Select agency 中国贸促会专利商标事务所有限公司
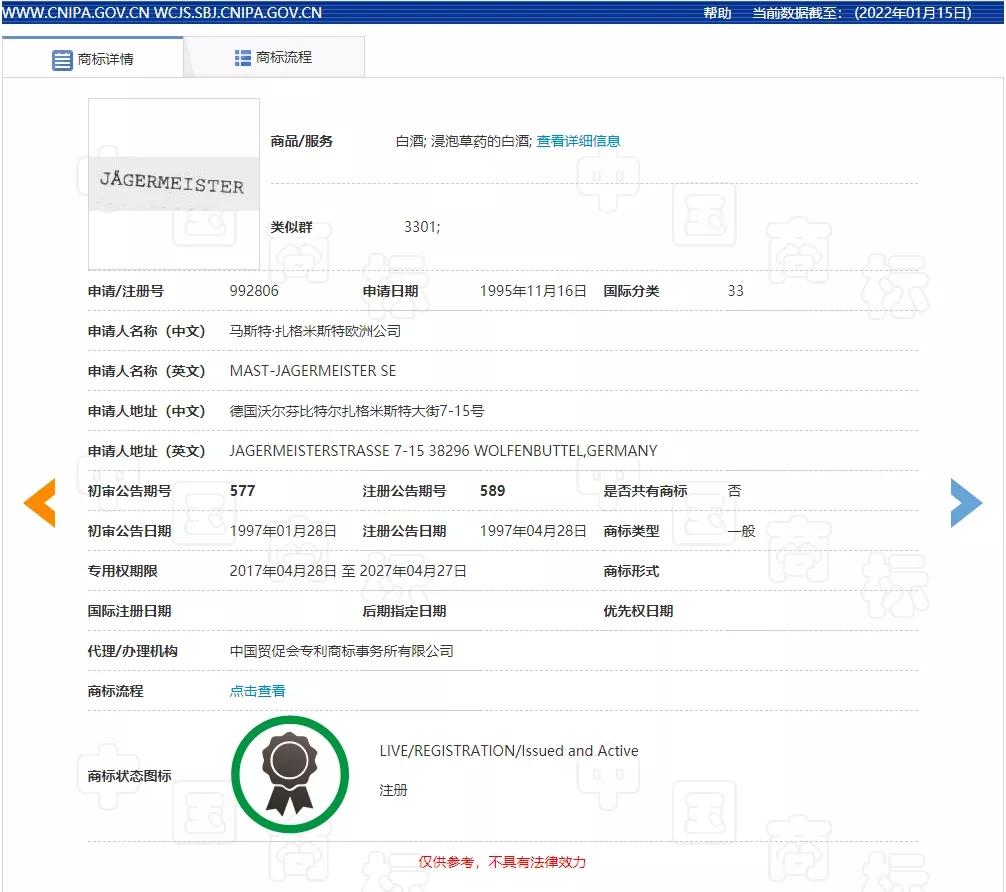 (341, 651)
